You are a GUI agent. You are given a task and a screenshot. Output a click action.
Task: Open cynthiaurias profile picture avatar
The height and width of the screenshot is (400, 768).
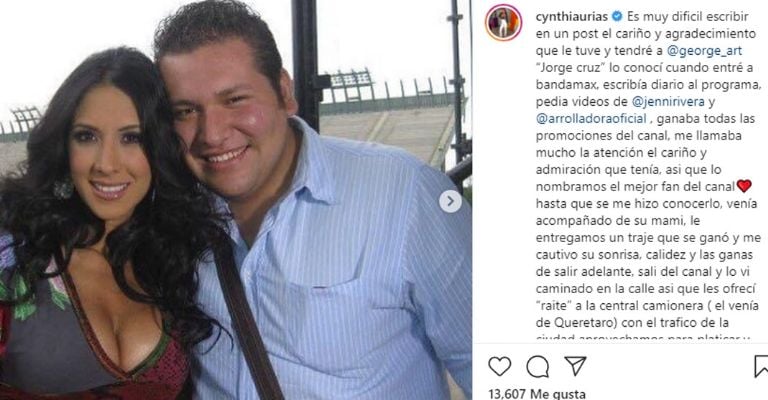tap(503, 23)
